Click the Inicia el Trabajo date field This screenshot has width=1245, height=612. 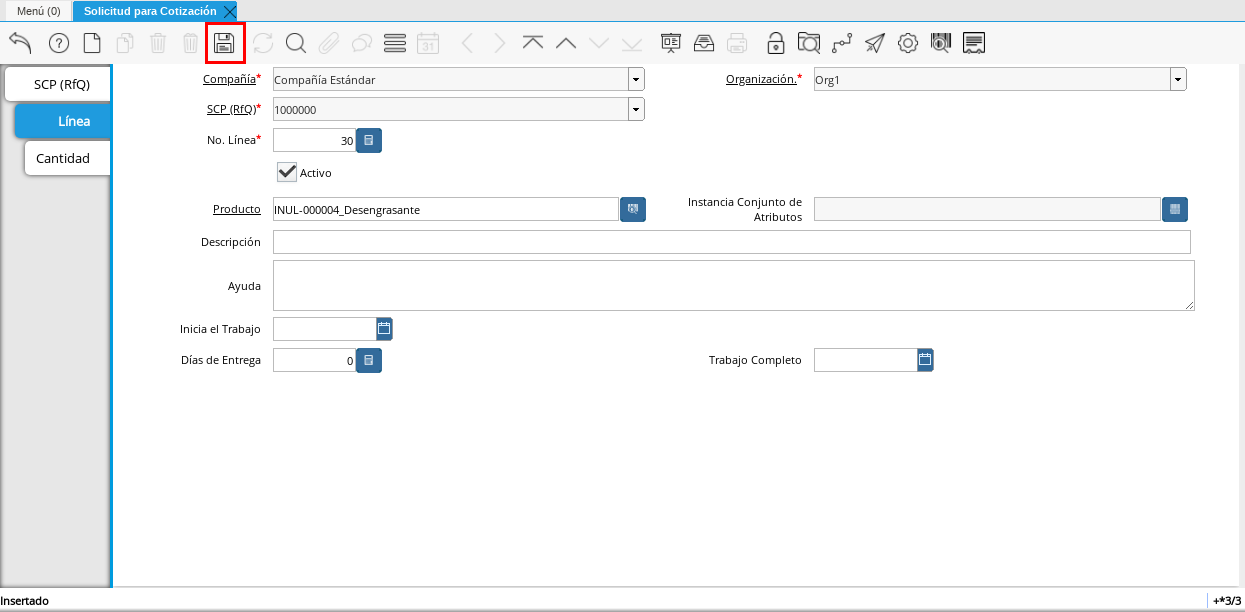point(325,329)
